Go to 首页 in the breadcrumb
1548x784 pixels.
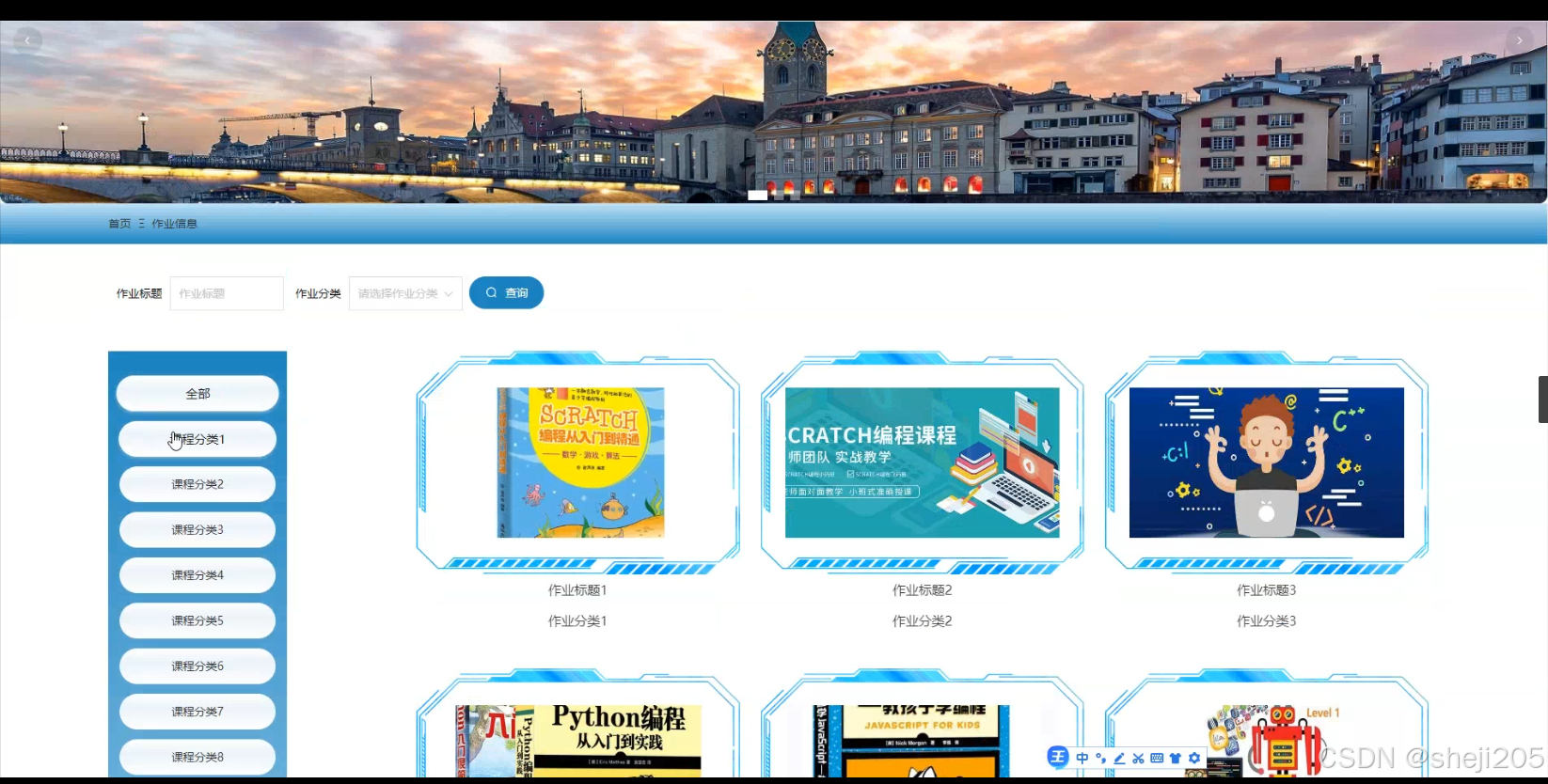tap(119, 224)
